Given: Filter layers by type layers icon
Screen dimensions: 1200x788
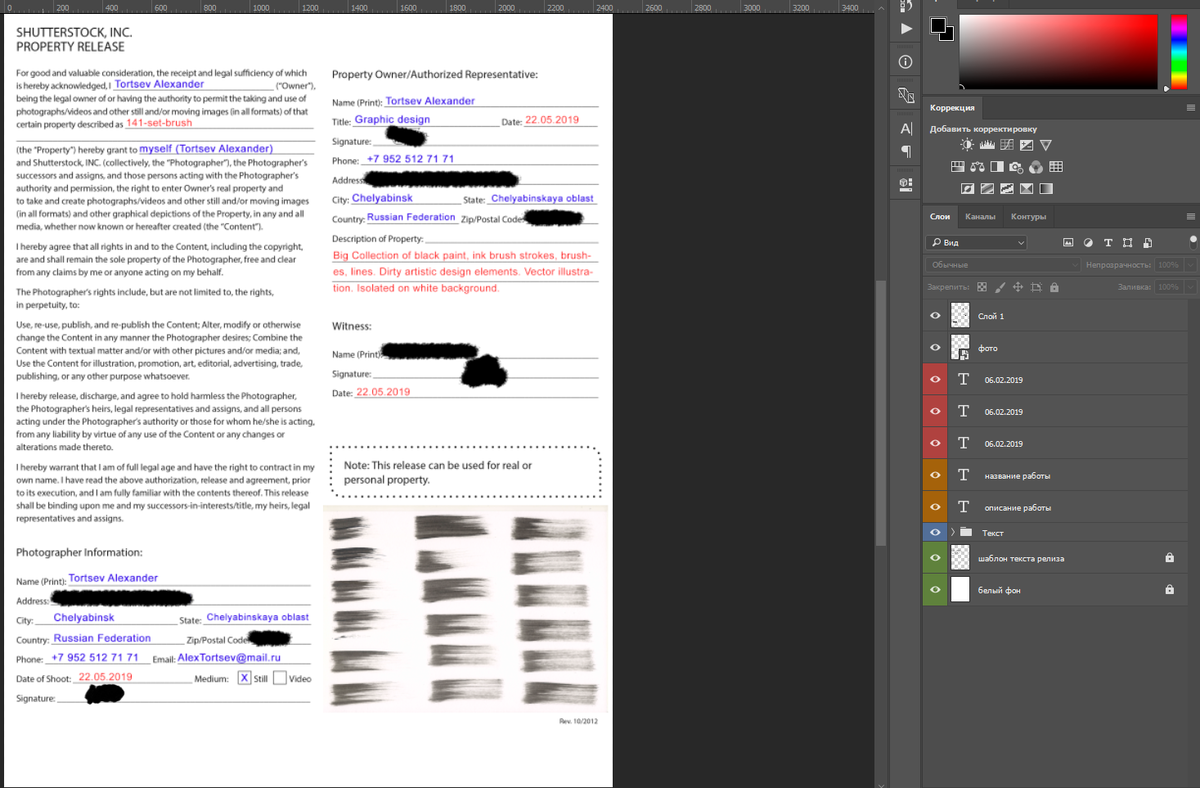Looking at the screenshot, I should click(1108, 242).
